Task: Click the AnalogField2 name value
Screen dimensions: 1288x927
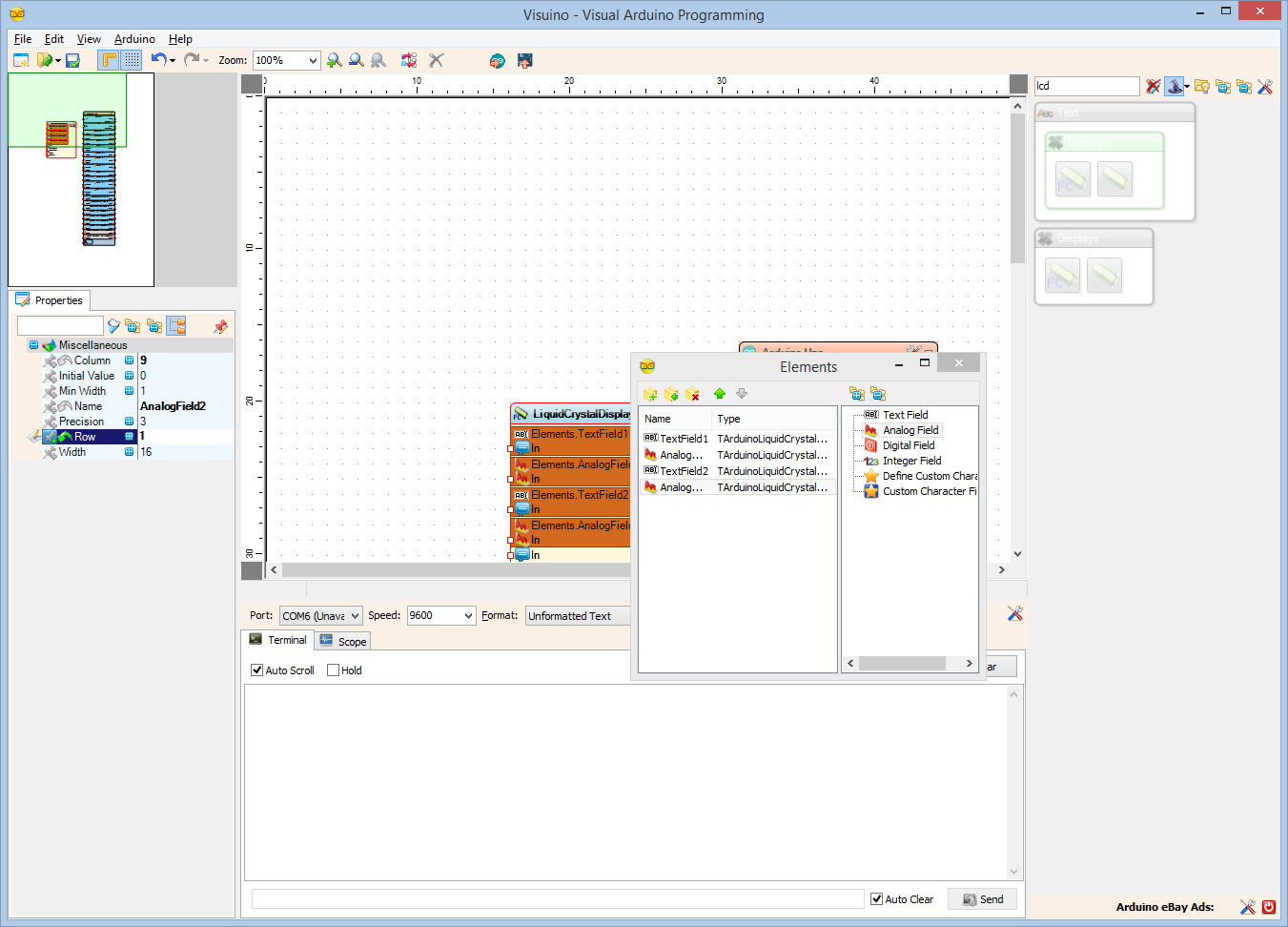Action: [x=173, y=406]
